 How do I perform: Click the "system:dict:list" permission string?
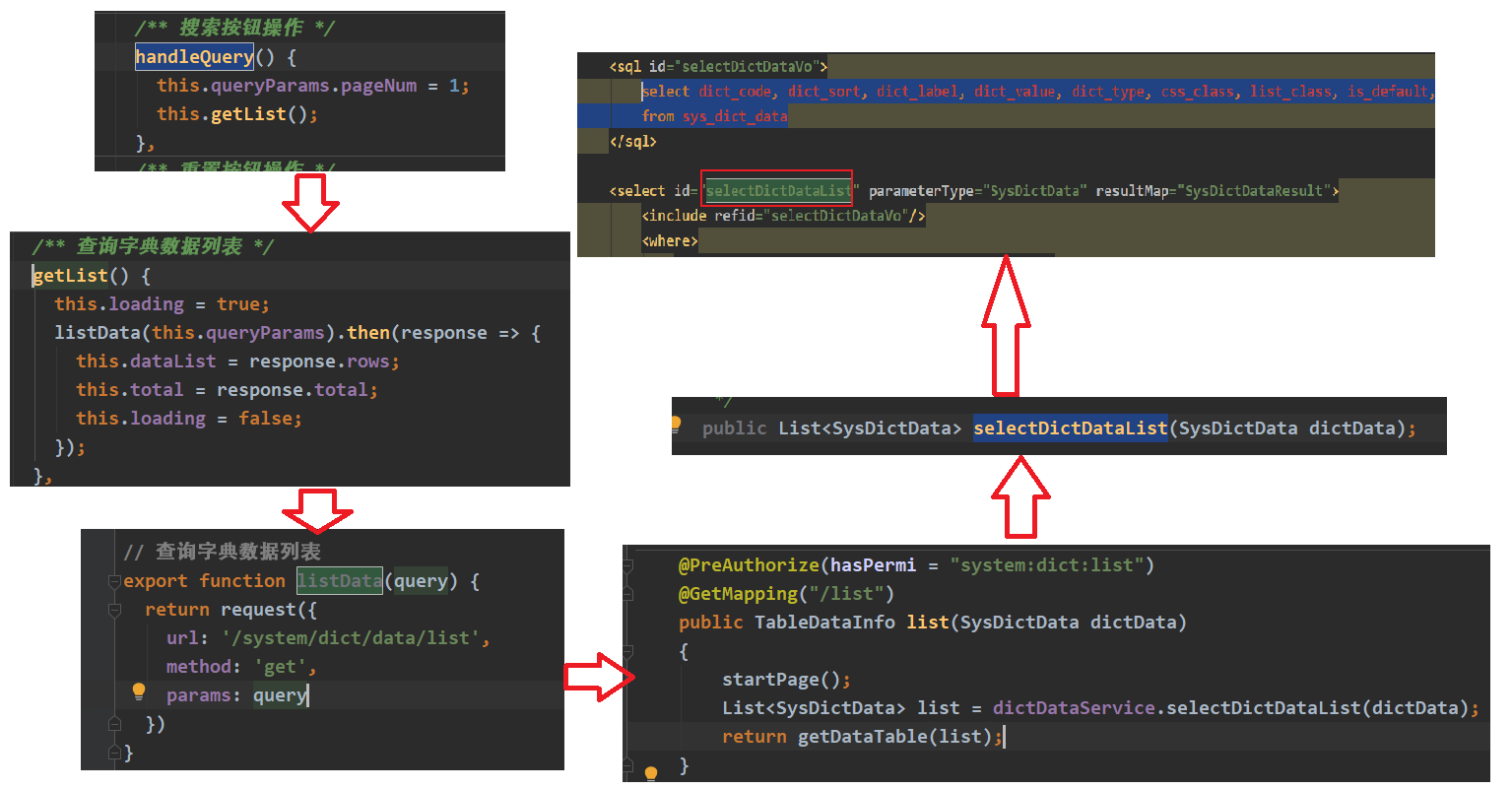[1047, 565]
